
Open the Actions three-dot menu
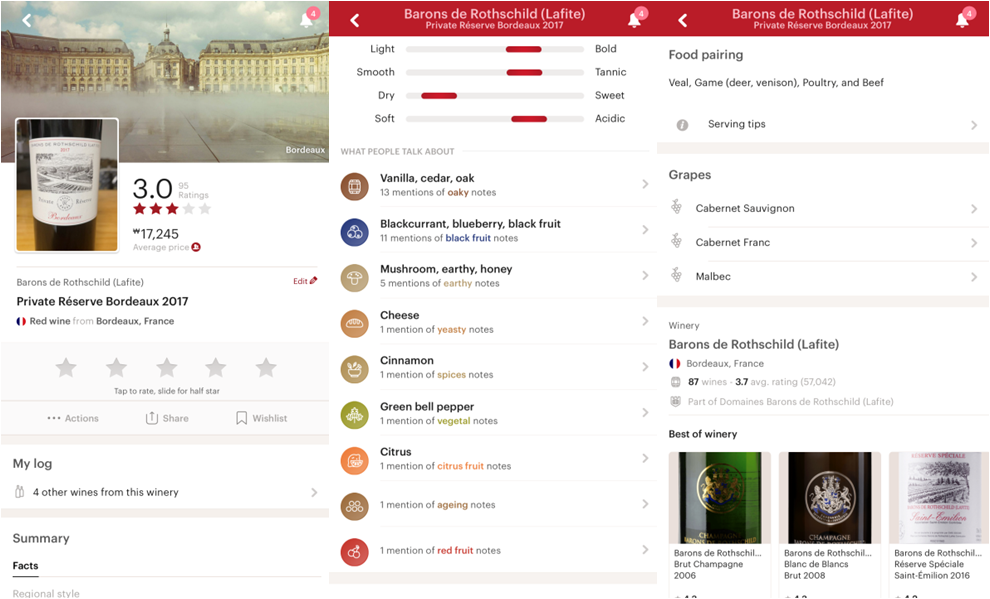[x=54, y=418]
